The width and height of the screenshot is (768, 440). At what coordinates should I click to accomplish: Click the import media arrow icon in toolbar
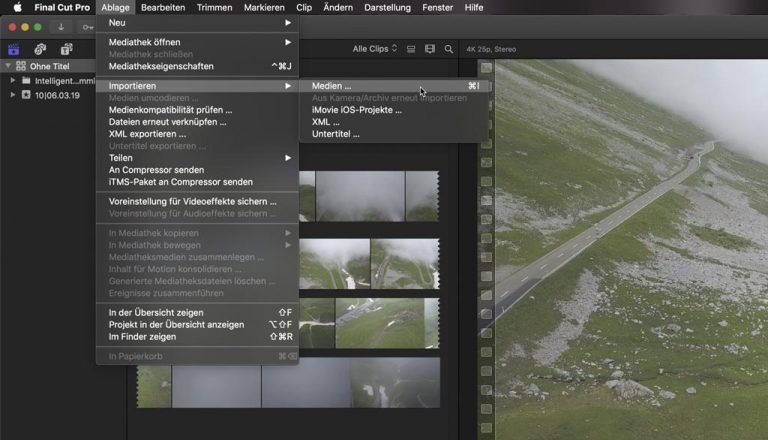(x=61, y=27)
